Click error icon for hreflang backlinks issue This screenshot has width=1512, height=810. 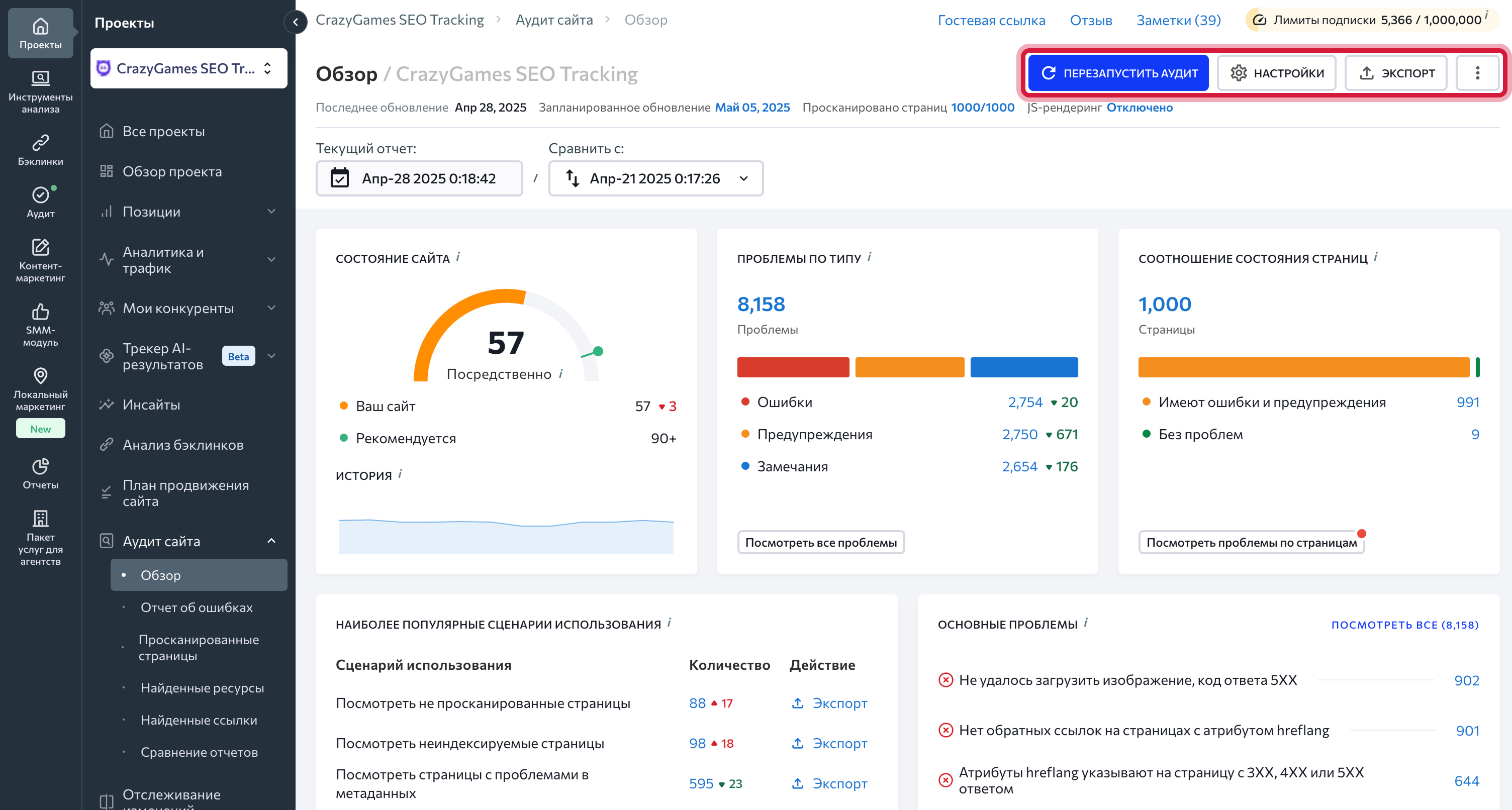tap(946, 730)
